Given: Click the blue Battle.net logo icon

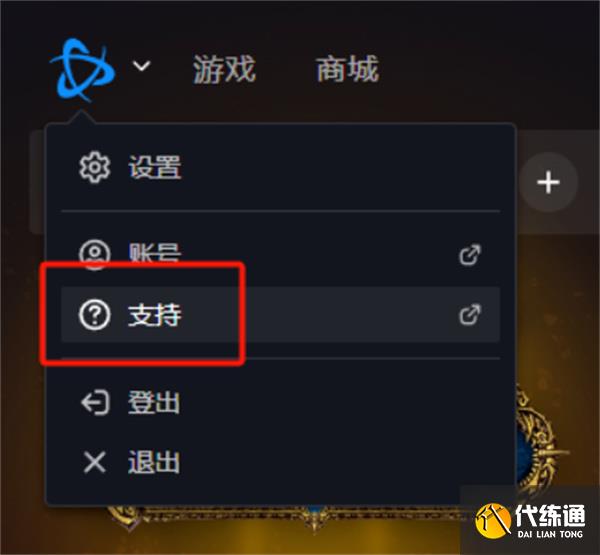Looking at the screenshot, I should pyautogui.click(x=82, y=70).
